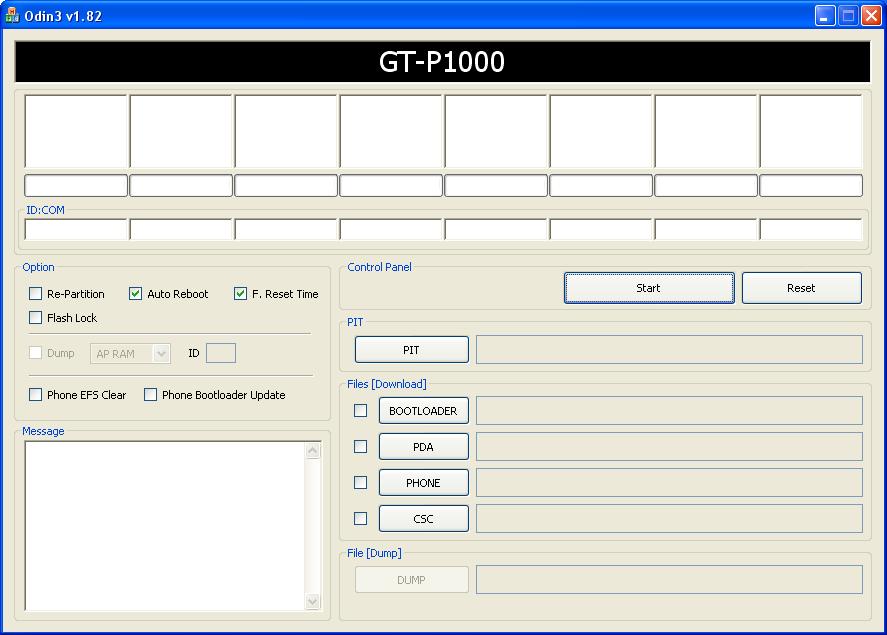The width and height of the screenshot is (887, 635).
Task: Click the Start button
Action: 649,288
